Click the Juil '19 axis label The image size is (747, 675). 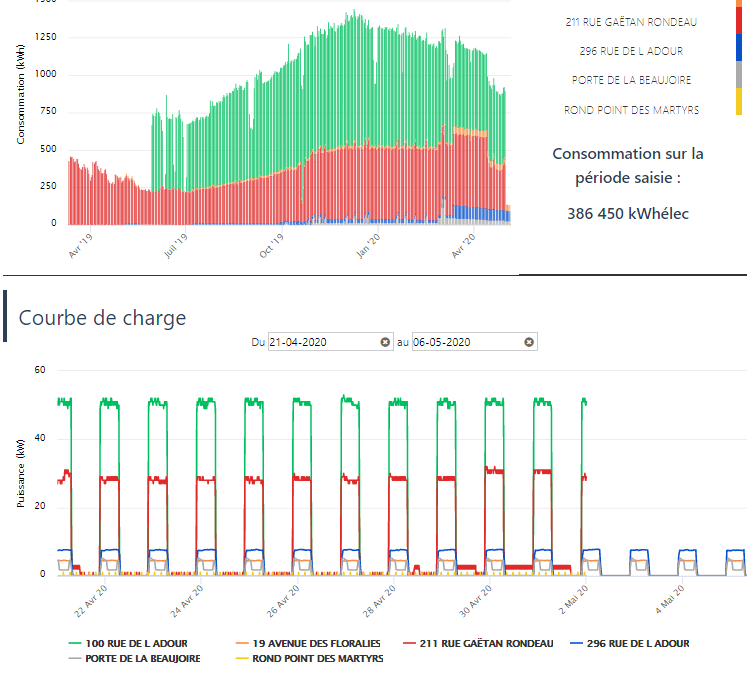point(175,246)
